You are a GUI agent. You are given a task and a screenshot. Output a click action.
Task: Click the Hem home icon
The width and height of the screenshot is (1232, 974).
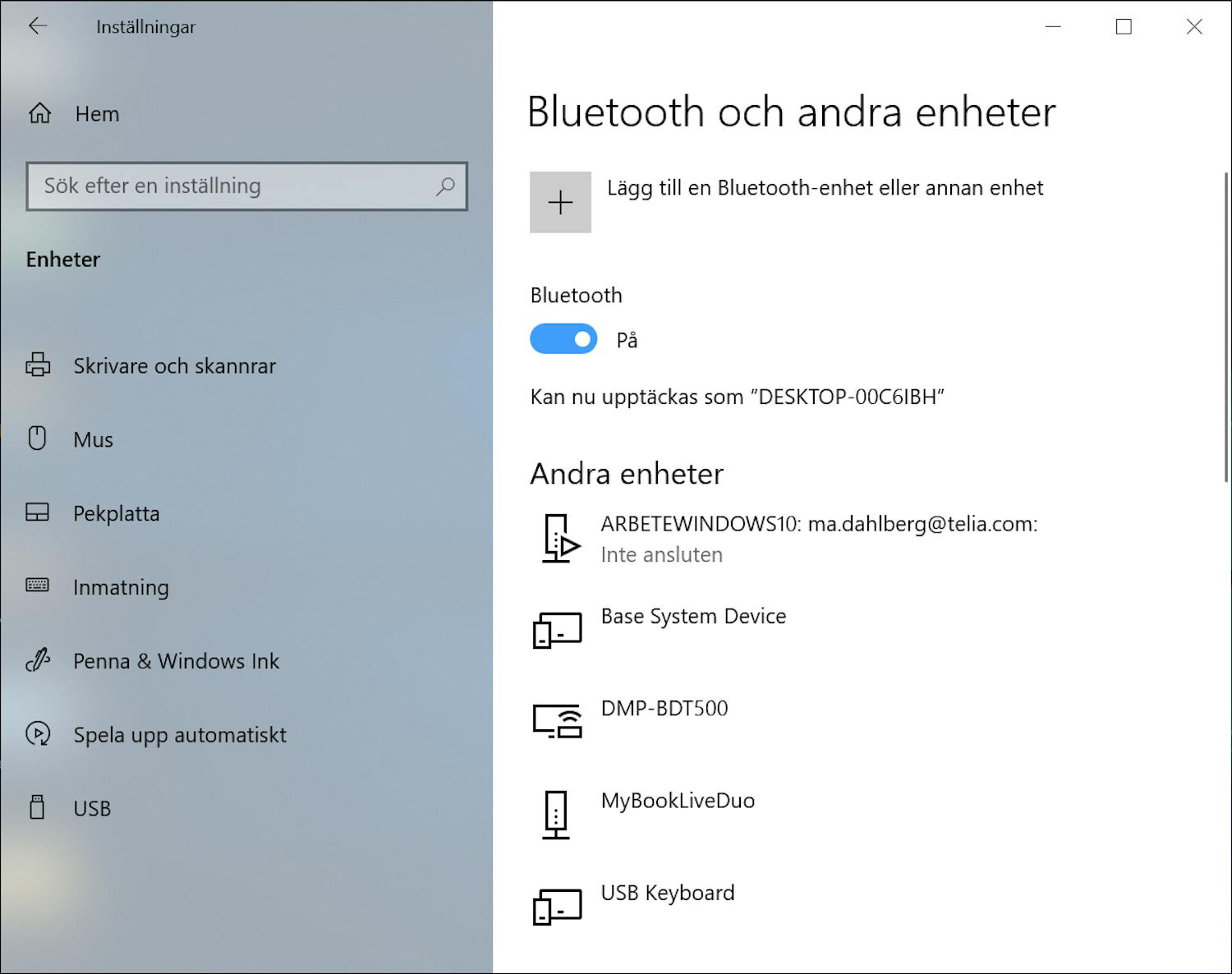[38, 113]
